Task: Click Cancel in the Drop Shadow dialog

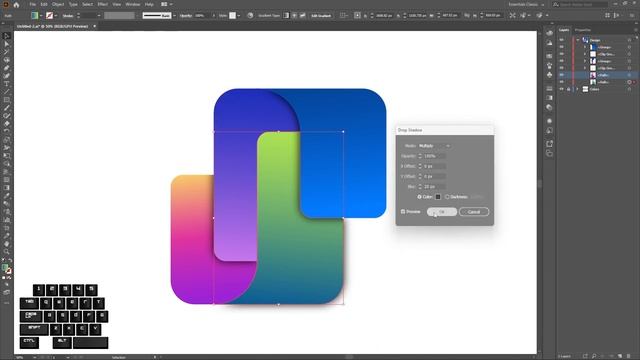Action: coord(473,211)
